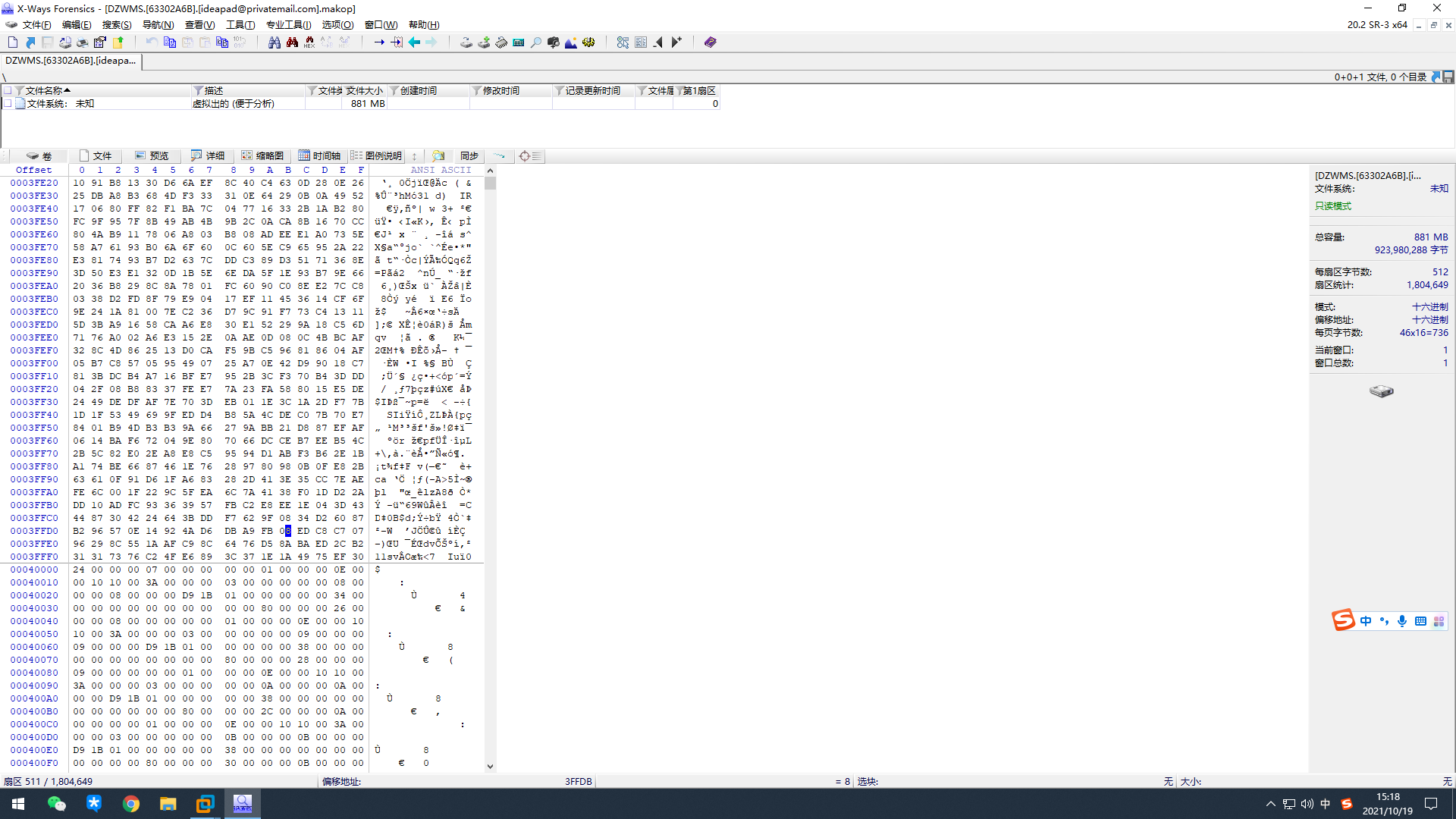Click the purple Help book icon

(x=710, y=42)
